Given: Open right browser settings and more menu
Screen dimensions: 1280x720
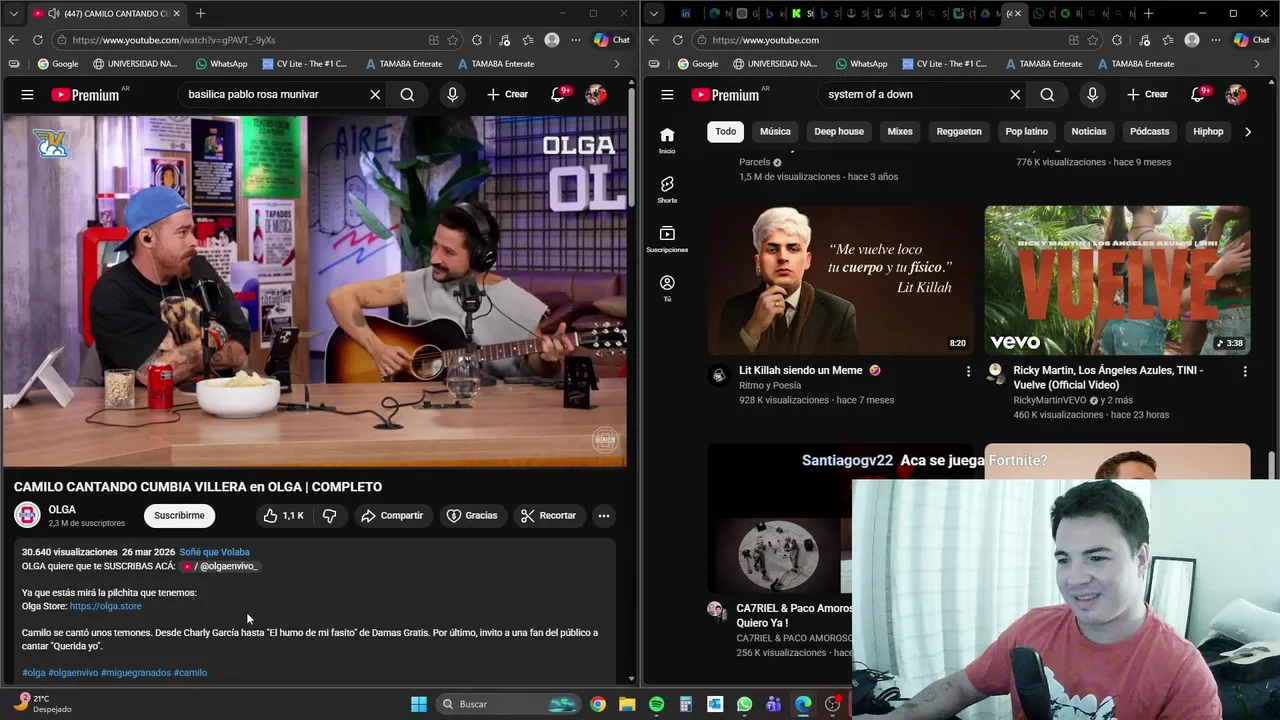Looking at the screenshot, I should [x=1215, y=40].
